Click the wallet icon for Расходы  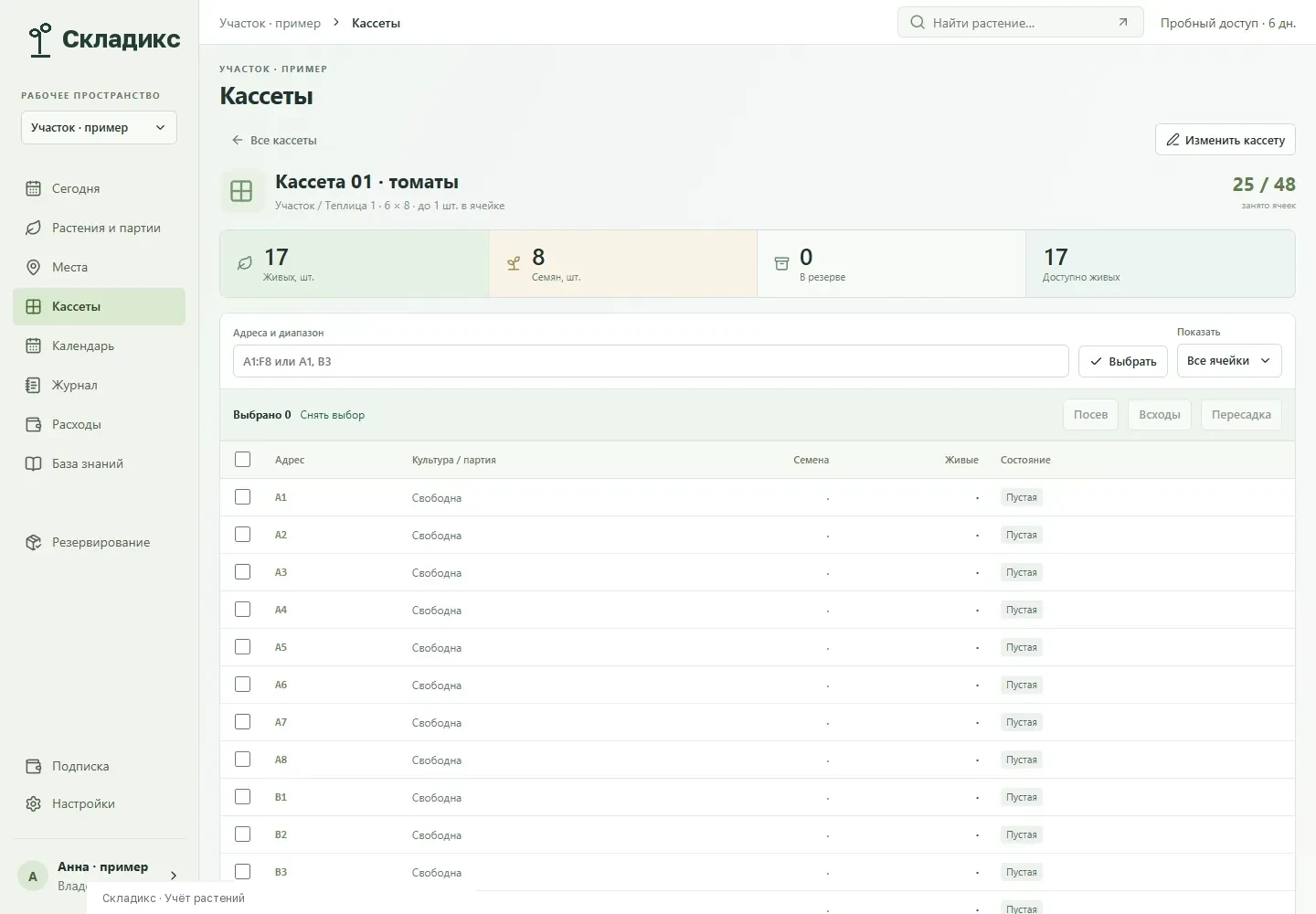click(34, 424)
